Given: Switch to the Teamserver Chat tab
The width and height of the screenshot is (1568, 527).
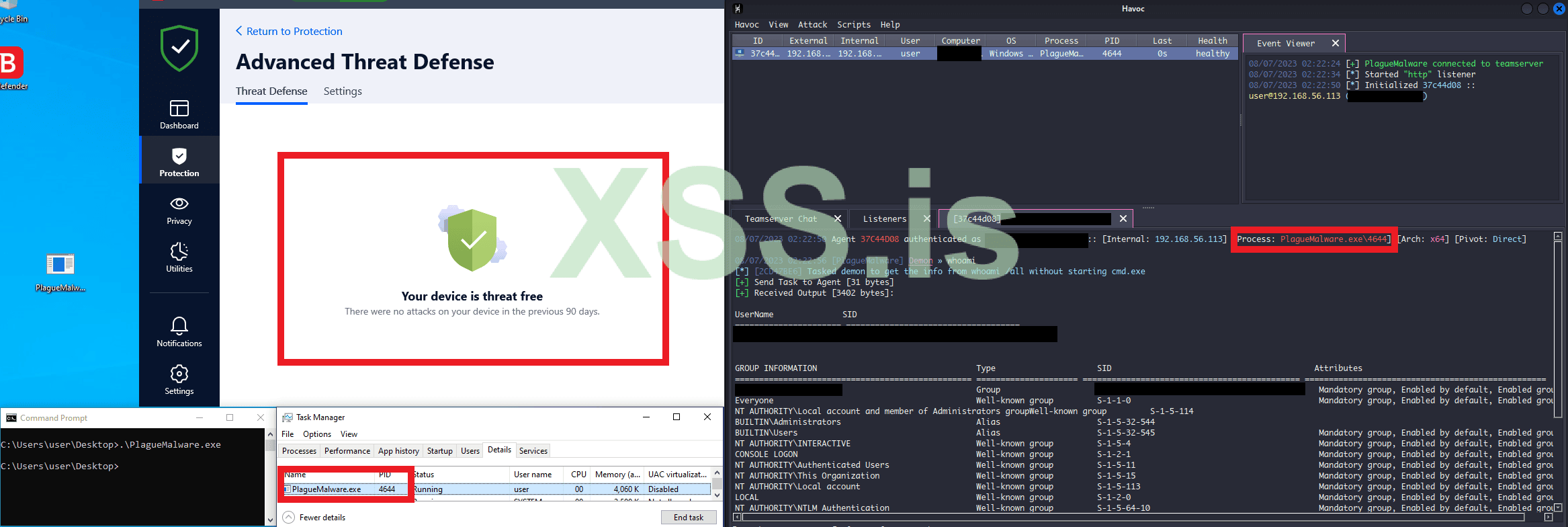Looking at the screenshot, I should tap(781, 218).
